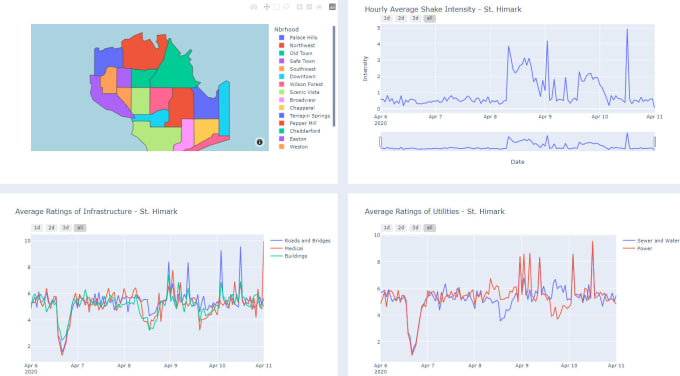Set Utilities chart range to 3d

415,228
